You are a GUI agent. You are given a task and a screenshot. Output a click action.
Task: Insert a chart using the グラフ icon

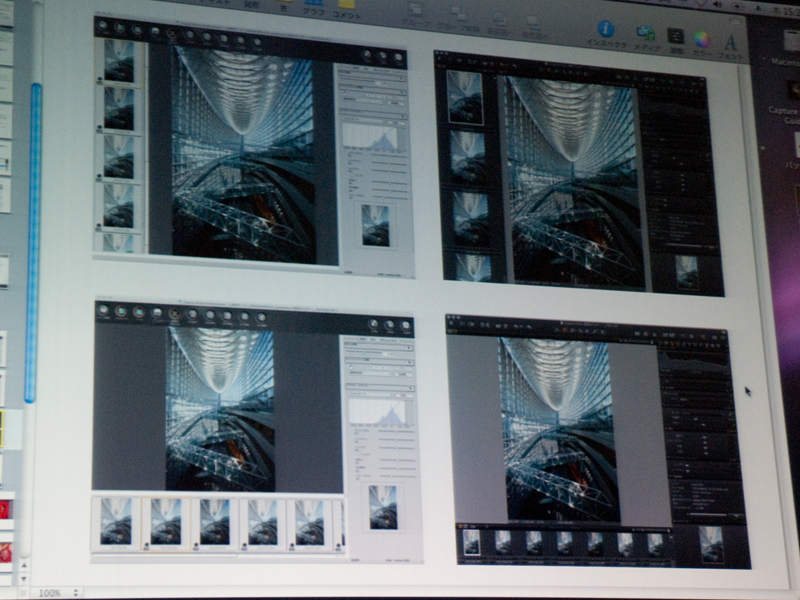tap(311, 3)
